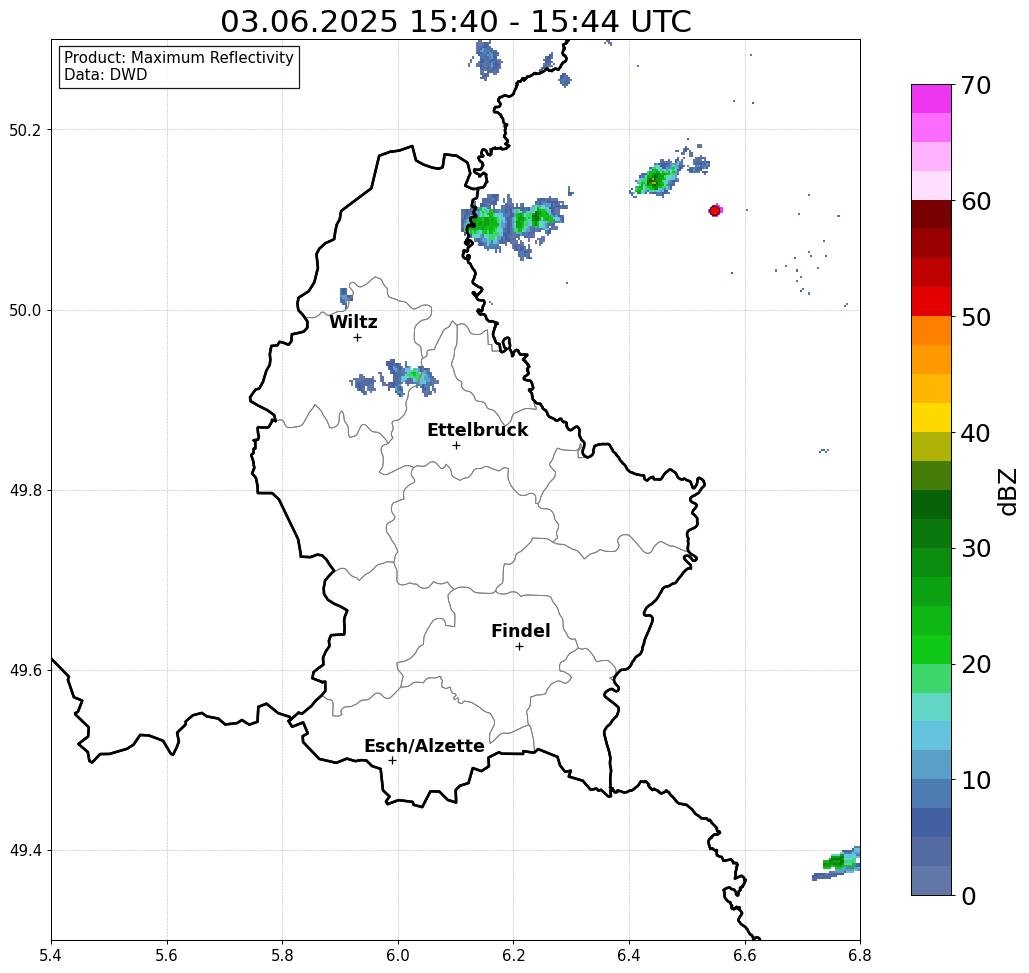Click colorbar tick label 30
Image resolution: width=1029 pixels, height=973 pixels.
(x=975, y=549)
